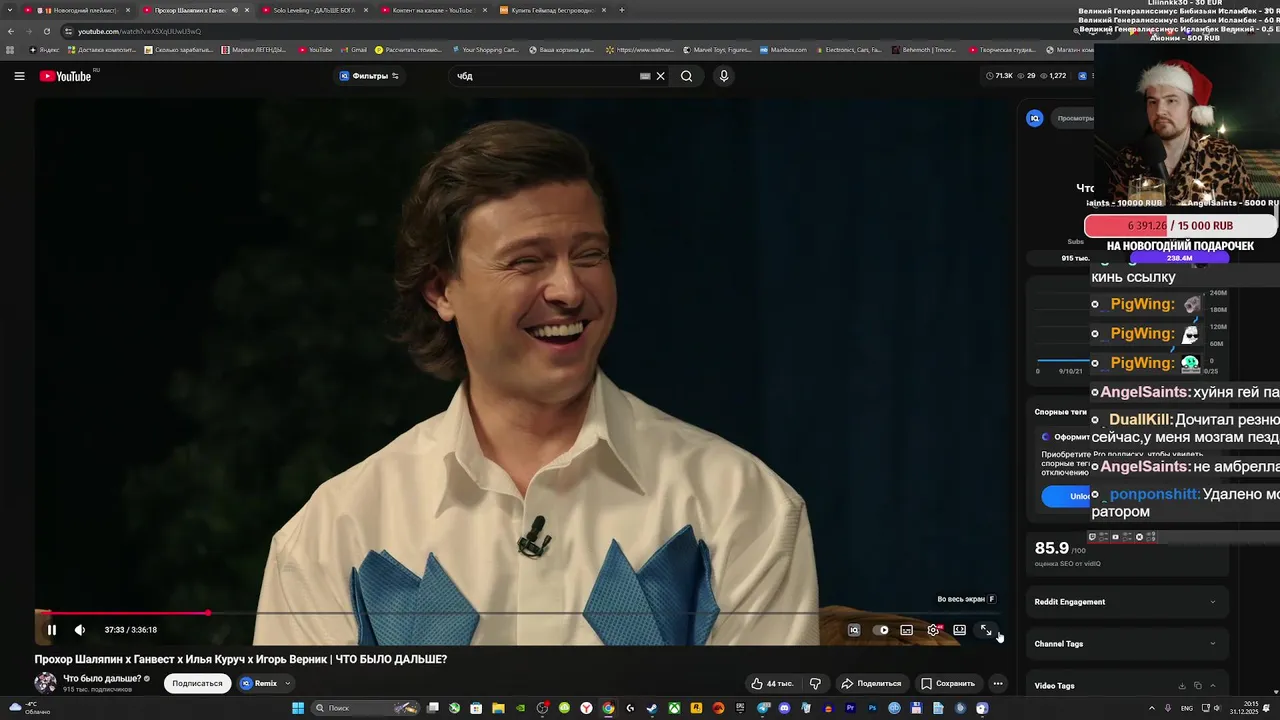This screenshot has height=720, width=1280.
Task: Open the weather widget on the taskbar
Action: 30,708
